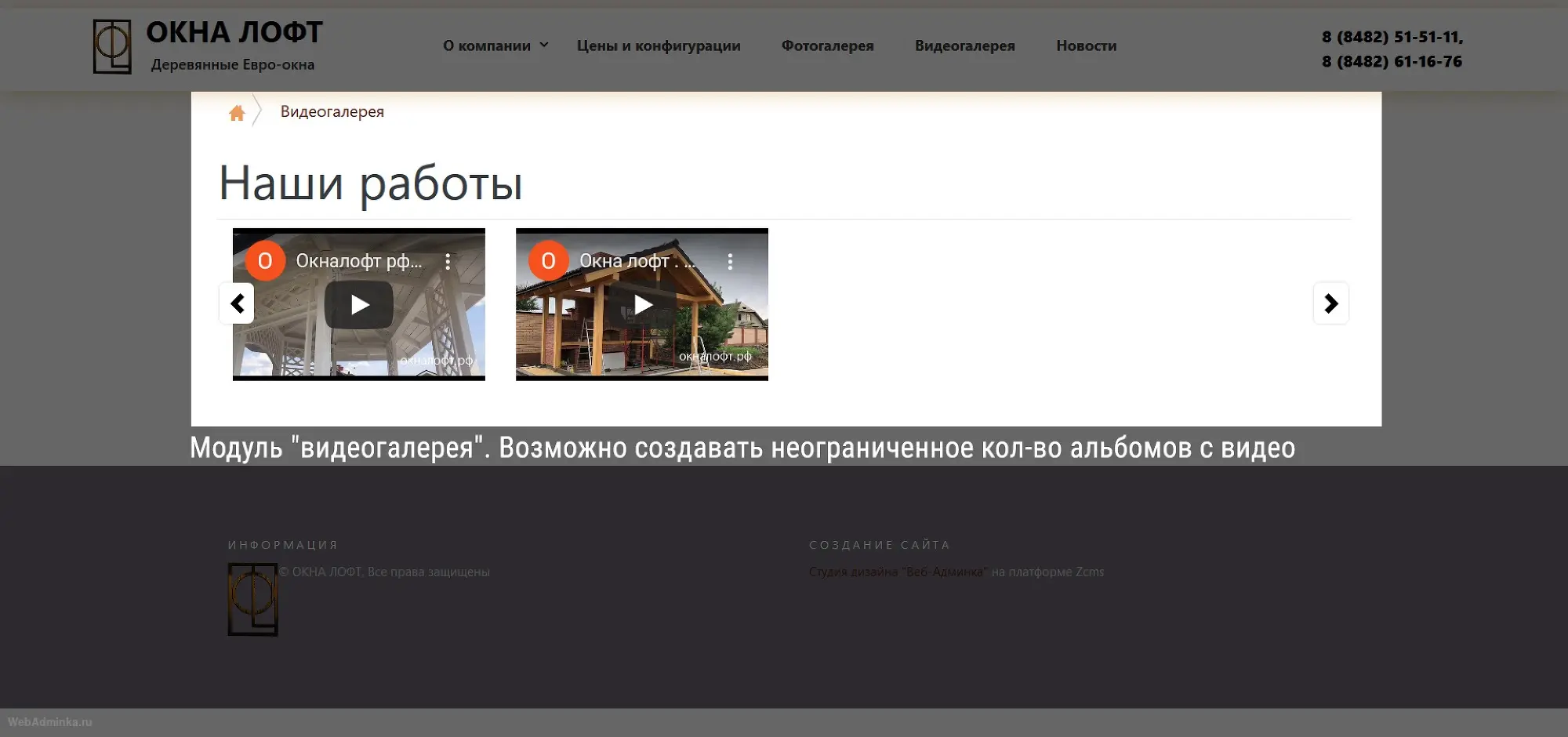Open three-dot menu on second video
This screenshot has height=737, width=1568.
[730, 262]
